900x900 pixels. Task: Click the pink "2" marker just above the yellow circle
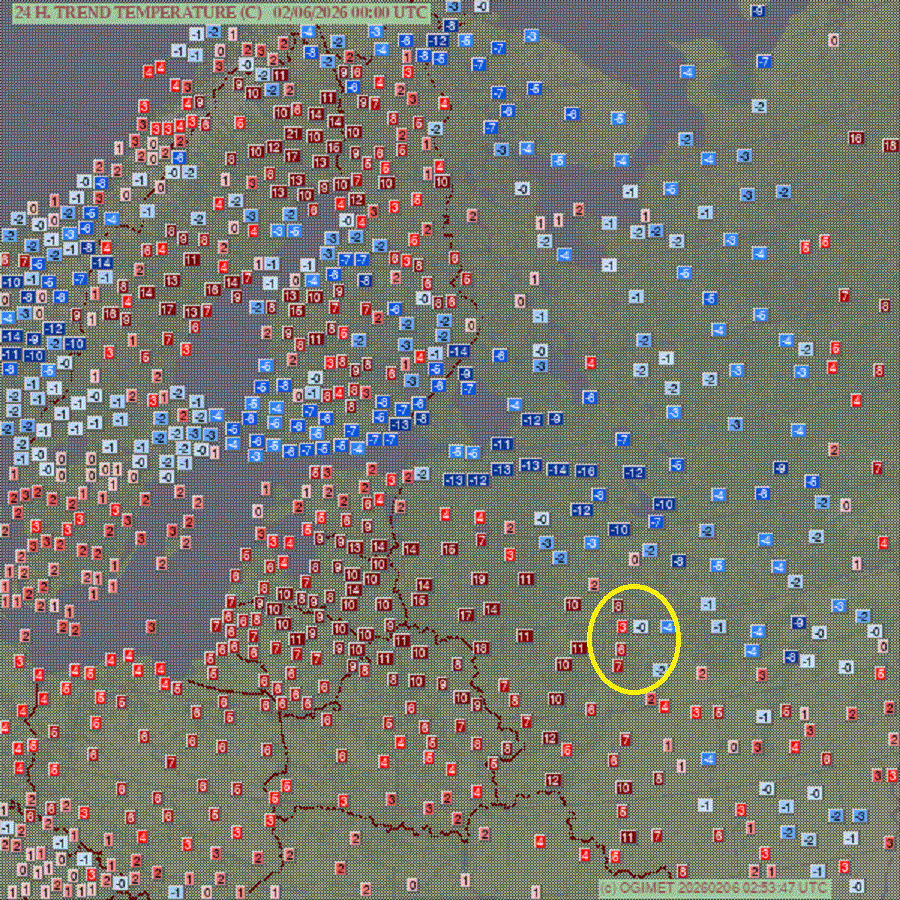tap(593, 585)
